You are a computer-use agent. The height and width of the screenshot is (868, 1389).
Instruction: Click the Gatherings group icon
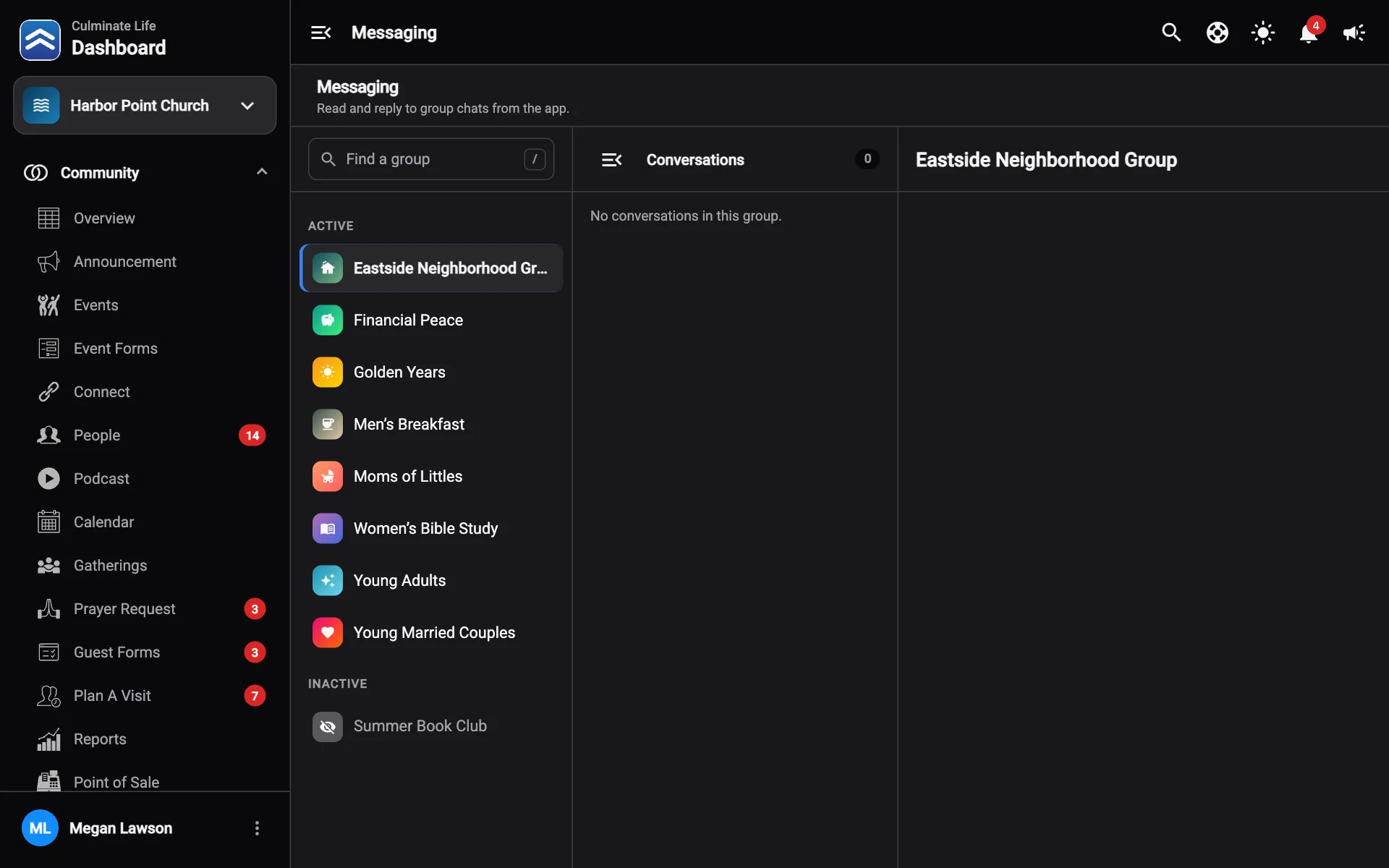(48, 566)
